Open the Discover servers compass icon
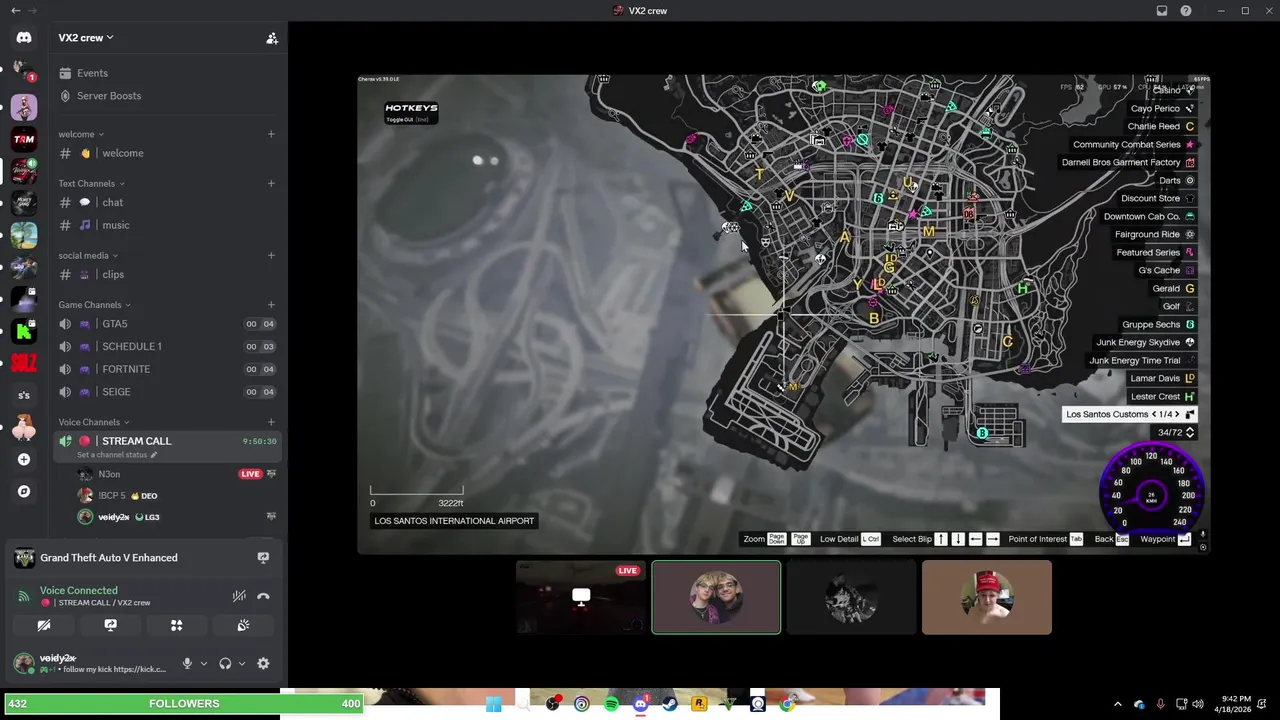The width and height of the screenshot is (1280, 720). (24, 491)
